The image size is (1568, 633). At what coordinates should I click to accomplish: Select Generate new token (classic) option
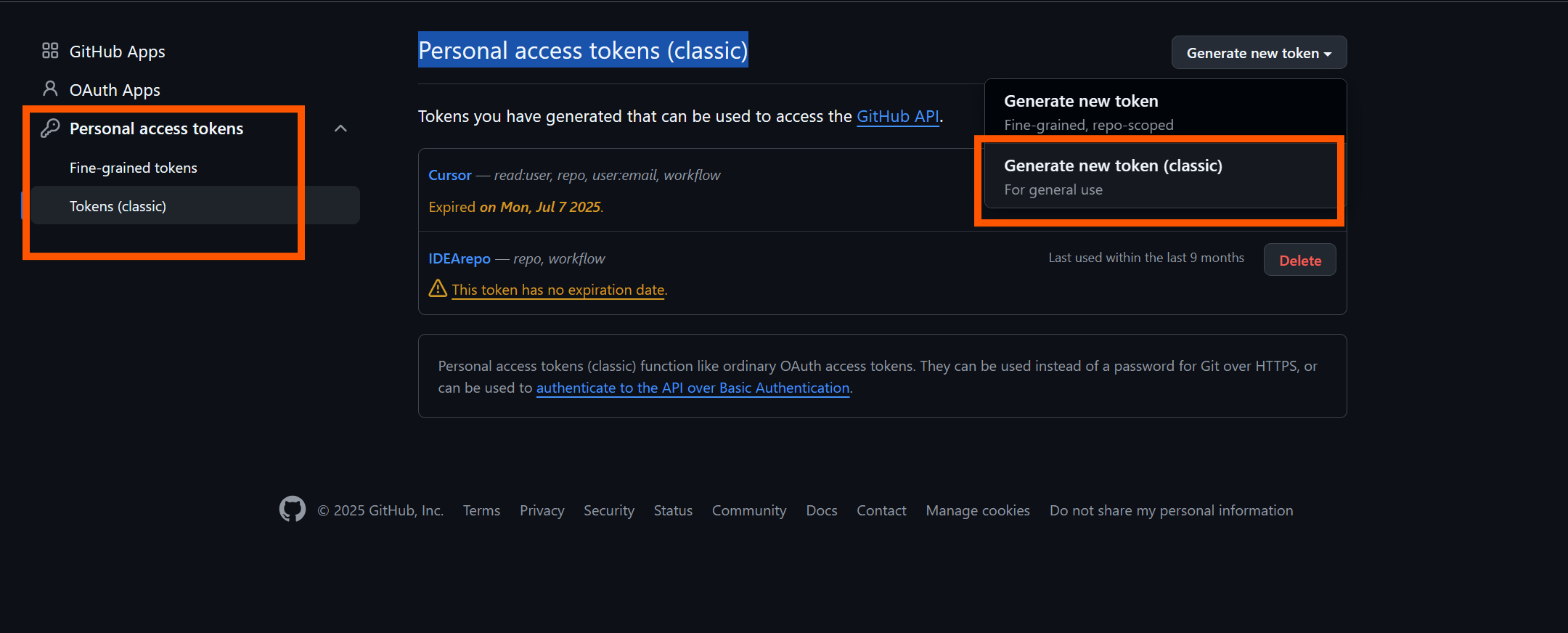(1161, 176)
